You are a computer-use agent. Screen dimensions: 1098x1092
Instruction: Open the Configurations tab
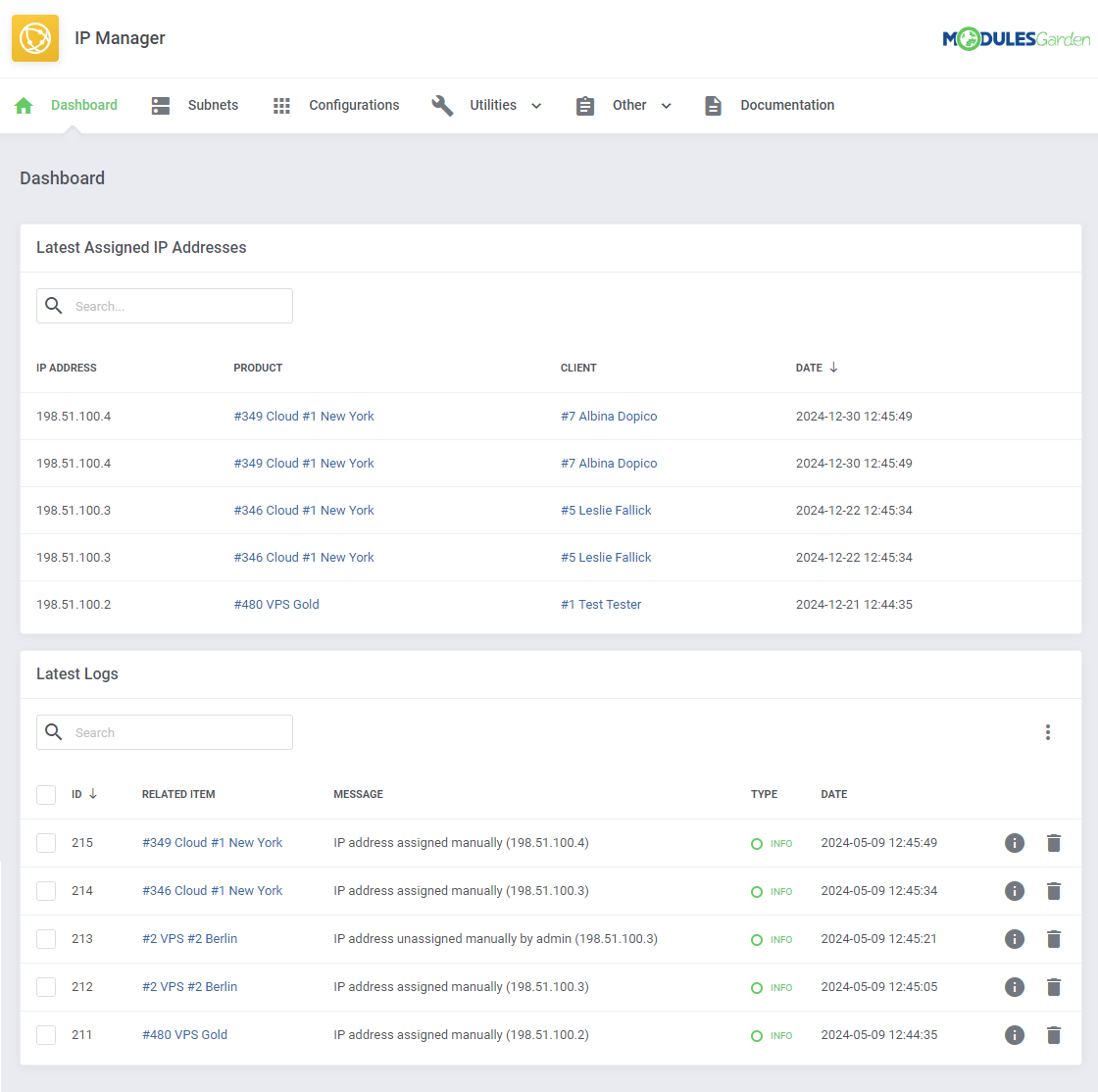point(354,105)
